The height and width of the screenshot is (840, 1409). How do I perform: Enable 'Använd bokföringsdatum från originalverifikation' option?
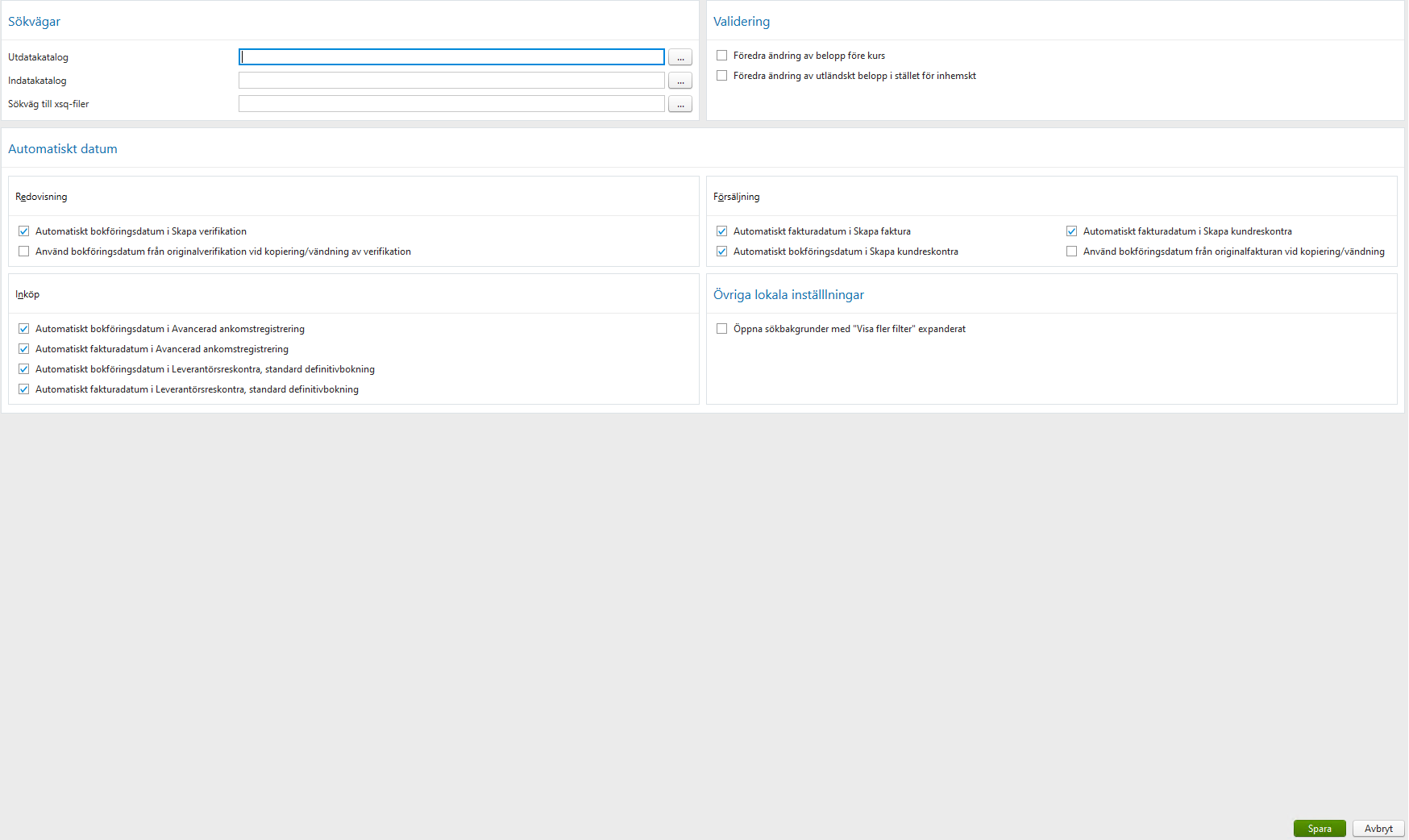(x=23, y=251)
